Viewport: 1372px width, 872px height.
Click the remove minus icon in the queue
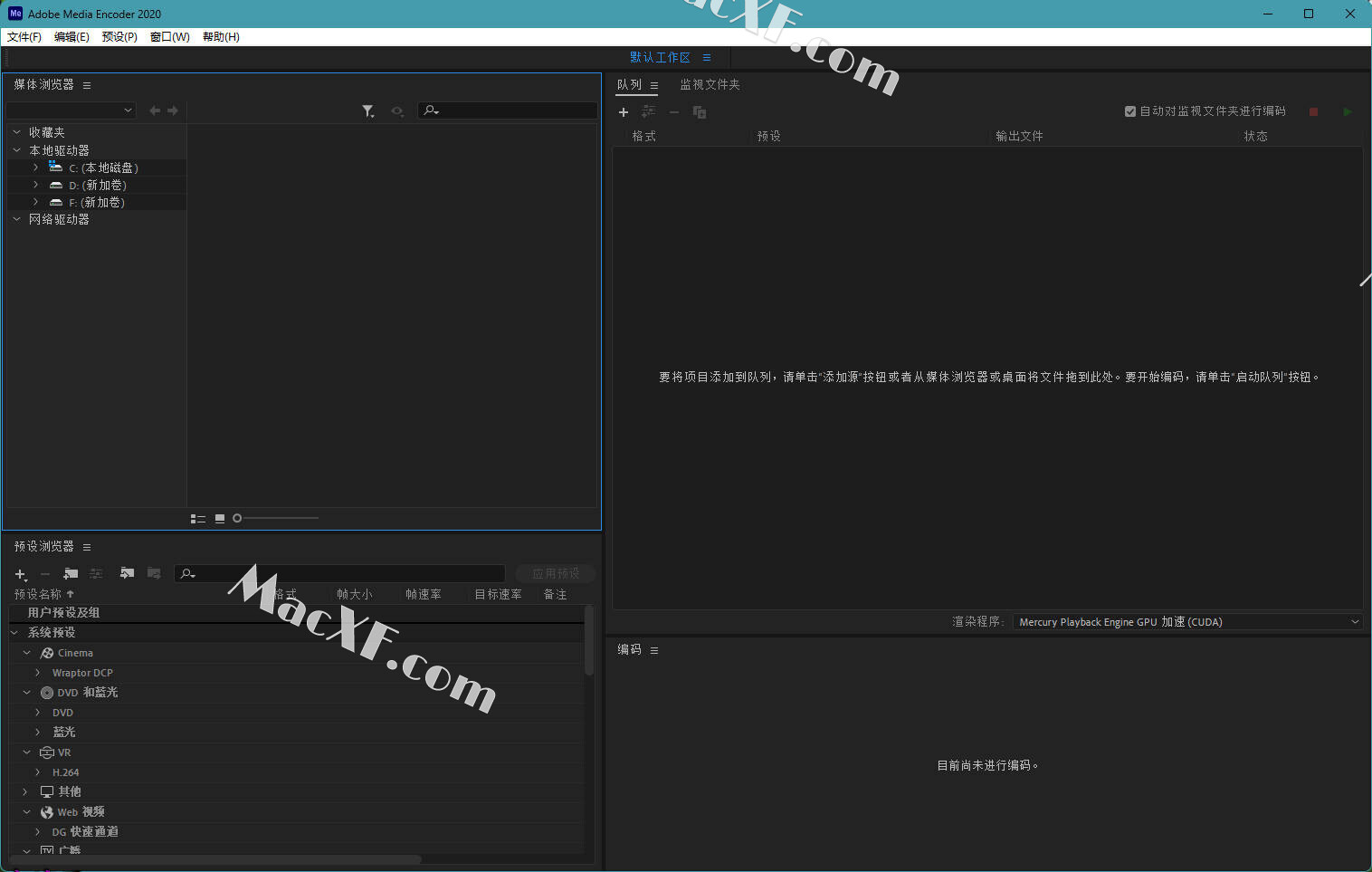[674, 112]
